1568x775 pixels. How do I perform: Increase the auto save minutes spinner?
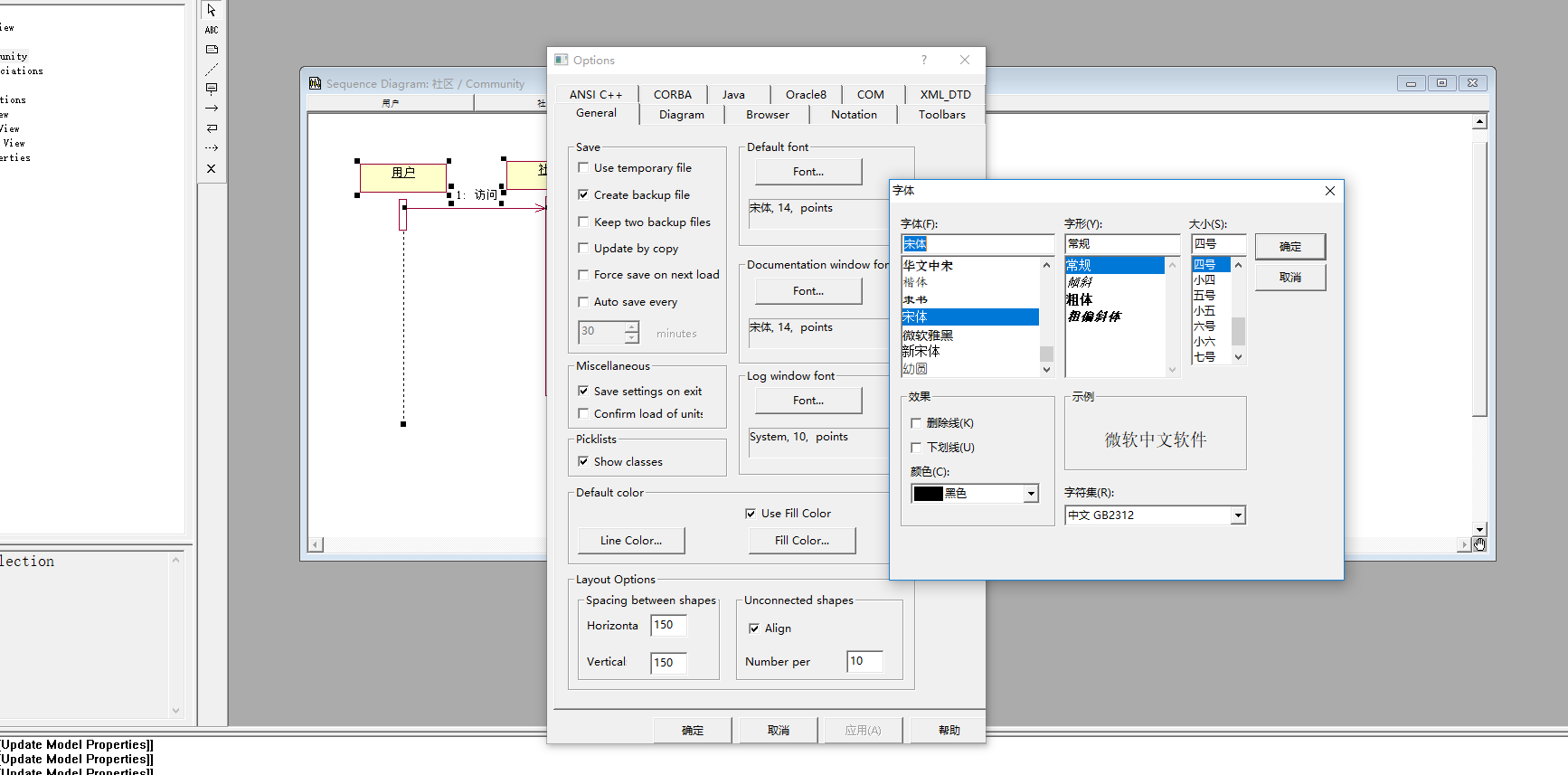tap(631, 326)
